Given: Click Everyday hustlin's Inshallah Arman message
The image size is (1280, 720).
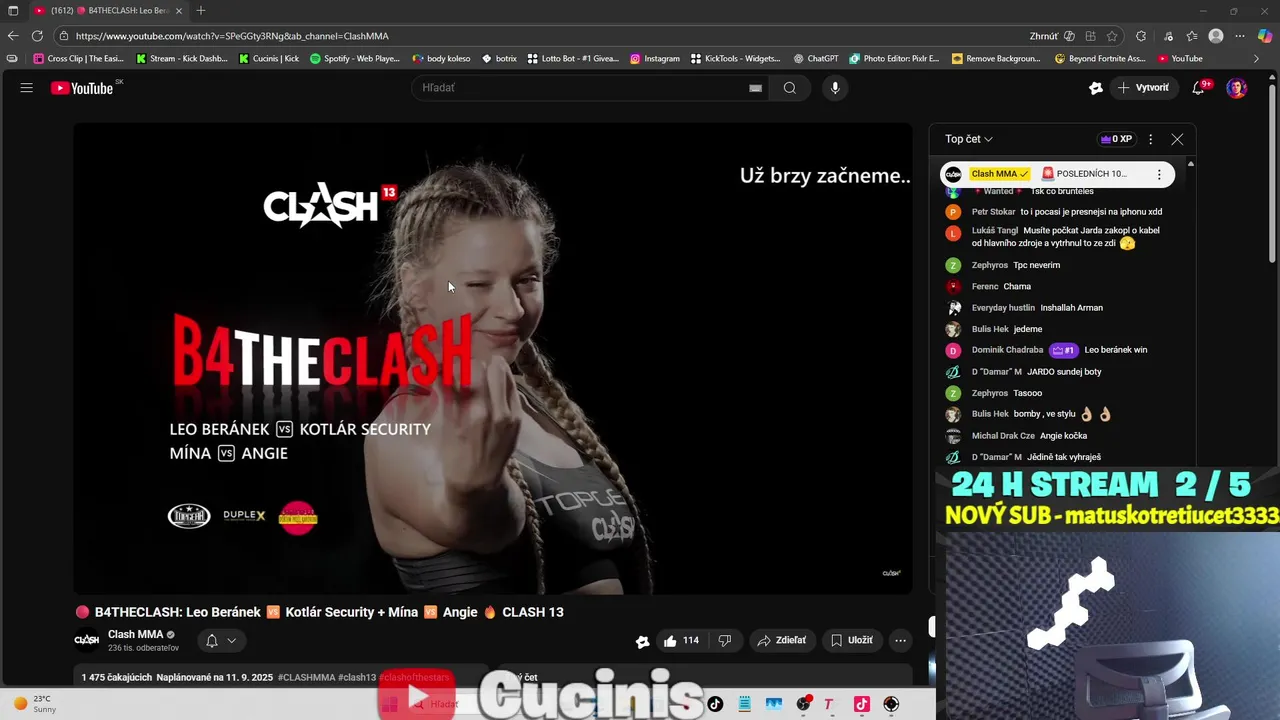Looking at the screenshot, I should [1060, 308].
